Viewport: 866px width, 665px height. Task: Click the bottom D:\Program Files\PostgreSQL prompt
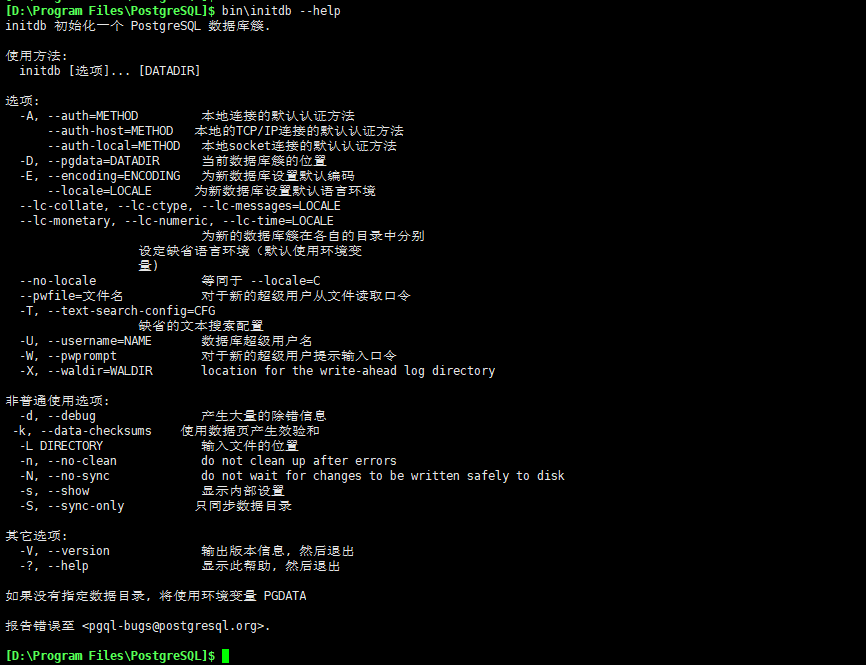point(110,656)
